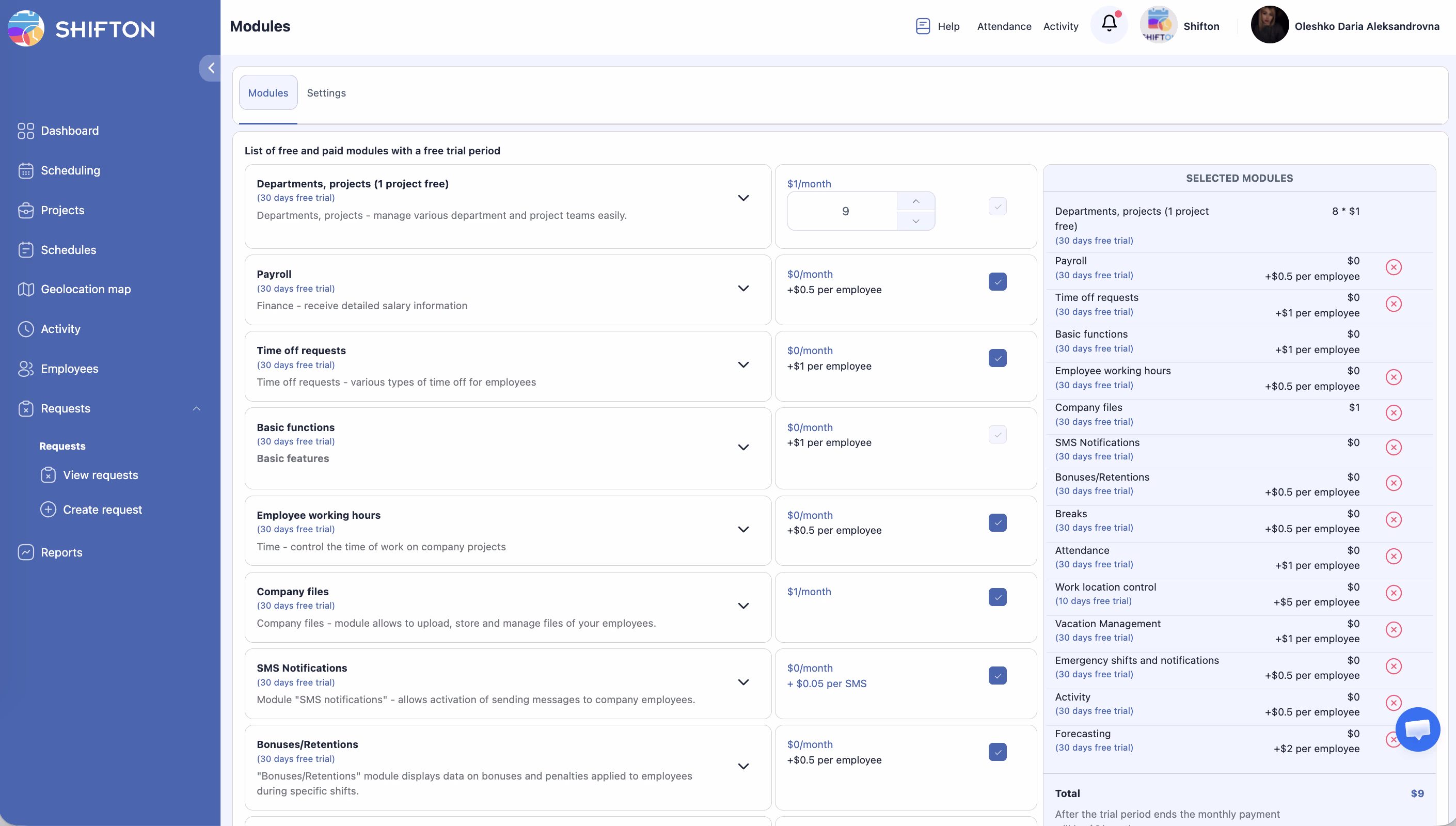Screen dimensions: 1456x826
Task: Expand the Company files module description
Action: coord(743,606)
